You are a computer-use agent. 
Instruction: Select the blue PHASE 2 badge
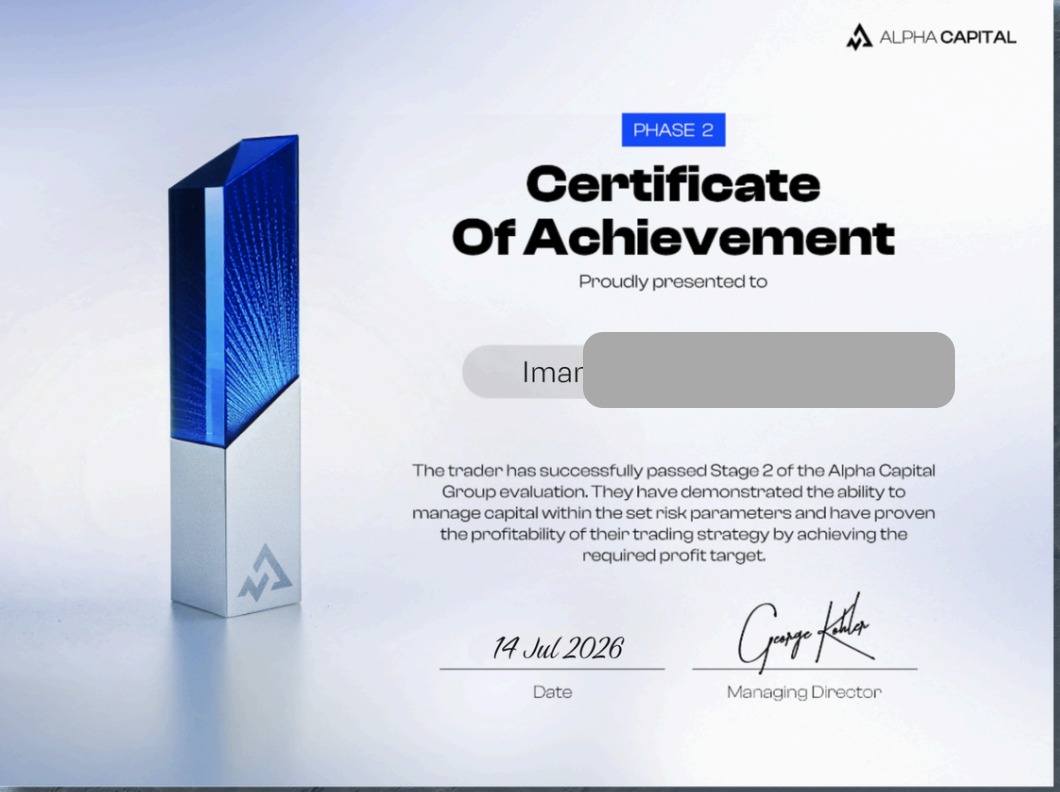click(673, 130)
